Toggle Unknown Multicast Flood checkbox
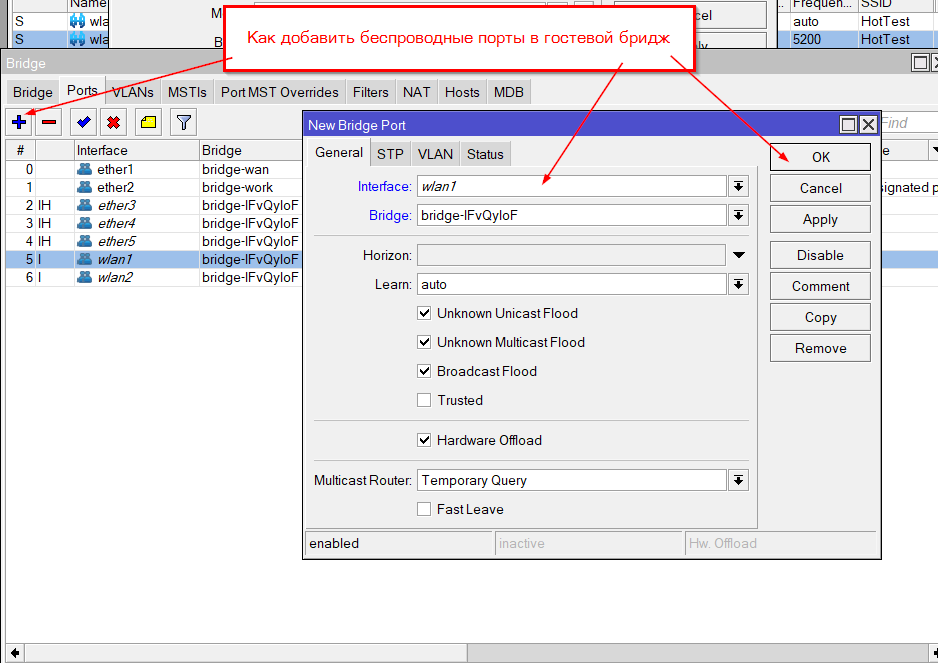Image resolution: width=938 pixels, height=663 pixels. 424,342
